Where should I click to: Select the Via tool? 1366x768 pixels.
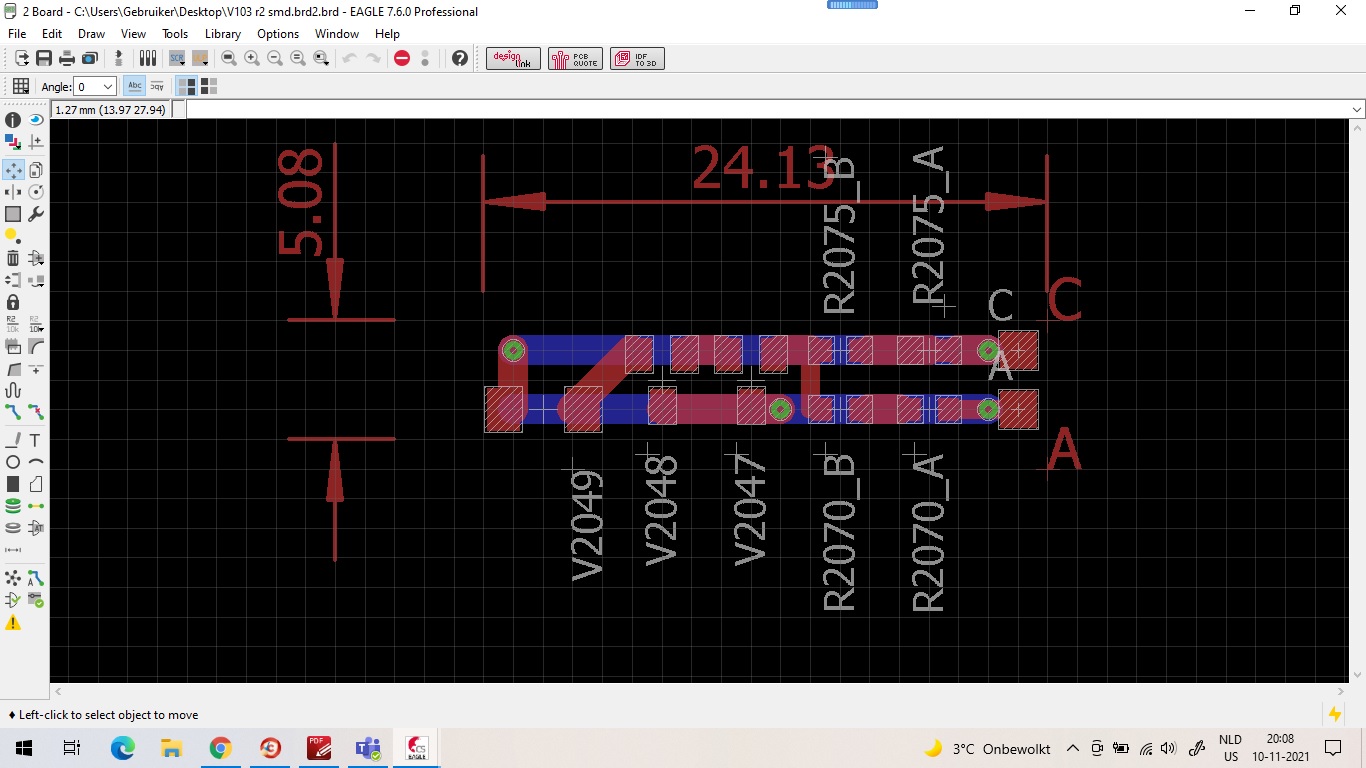click(13, 506)
